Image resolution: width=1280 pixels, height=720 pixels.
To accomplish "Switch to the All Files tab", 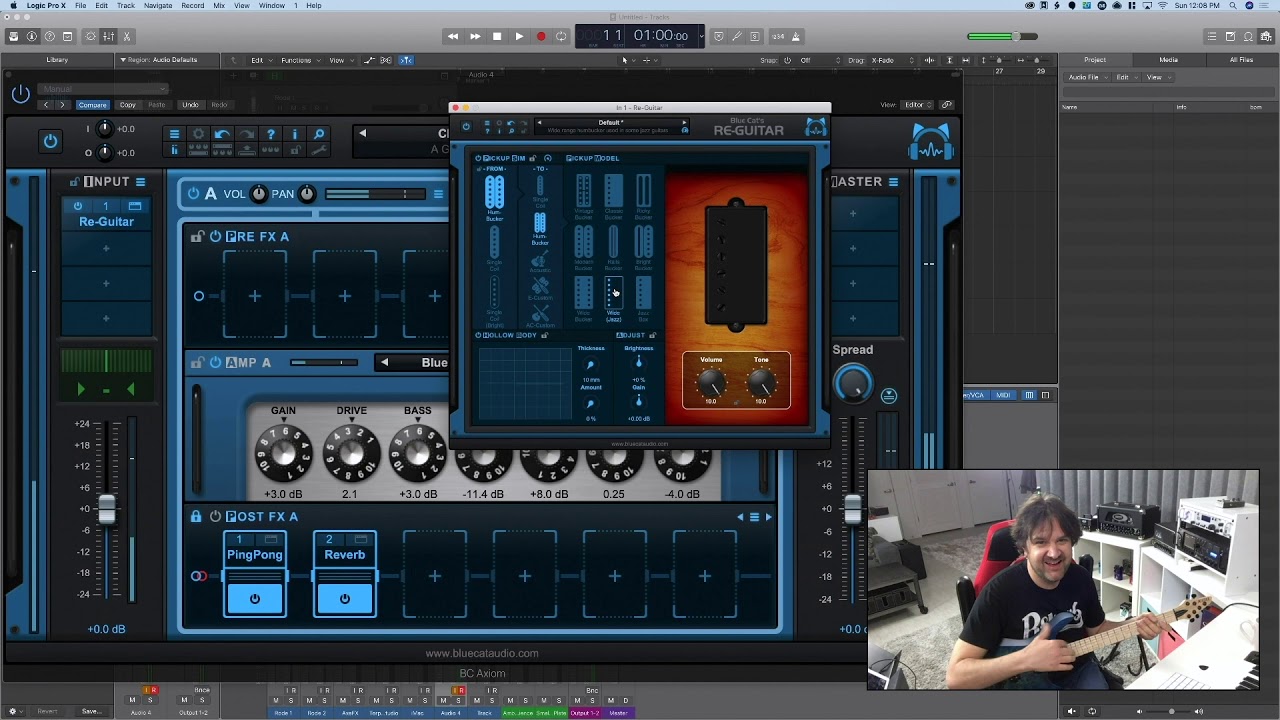I will click(x=1241, y=60).
